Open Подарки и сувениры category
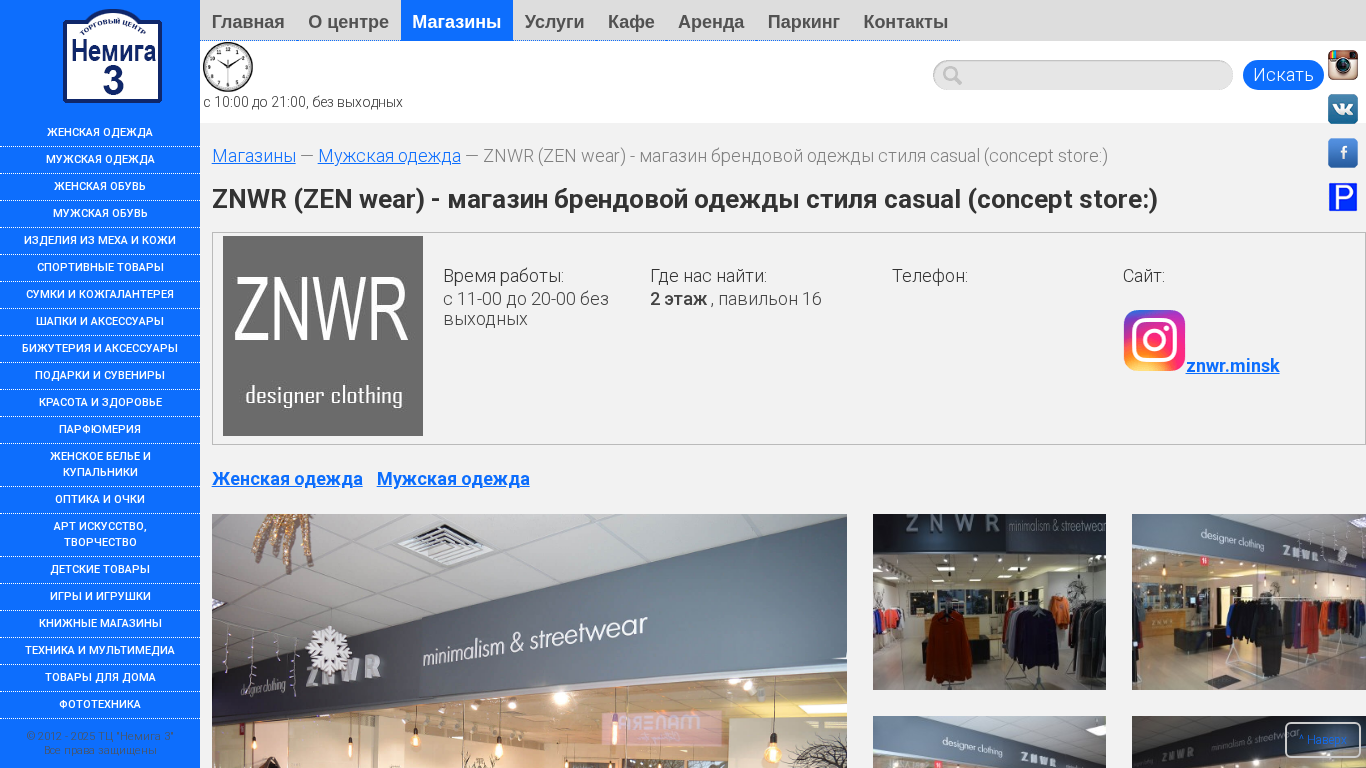 (100, 376)
